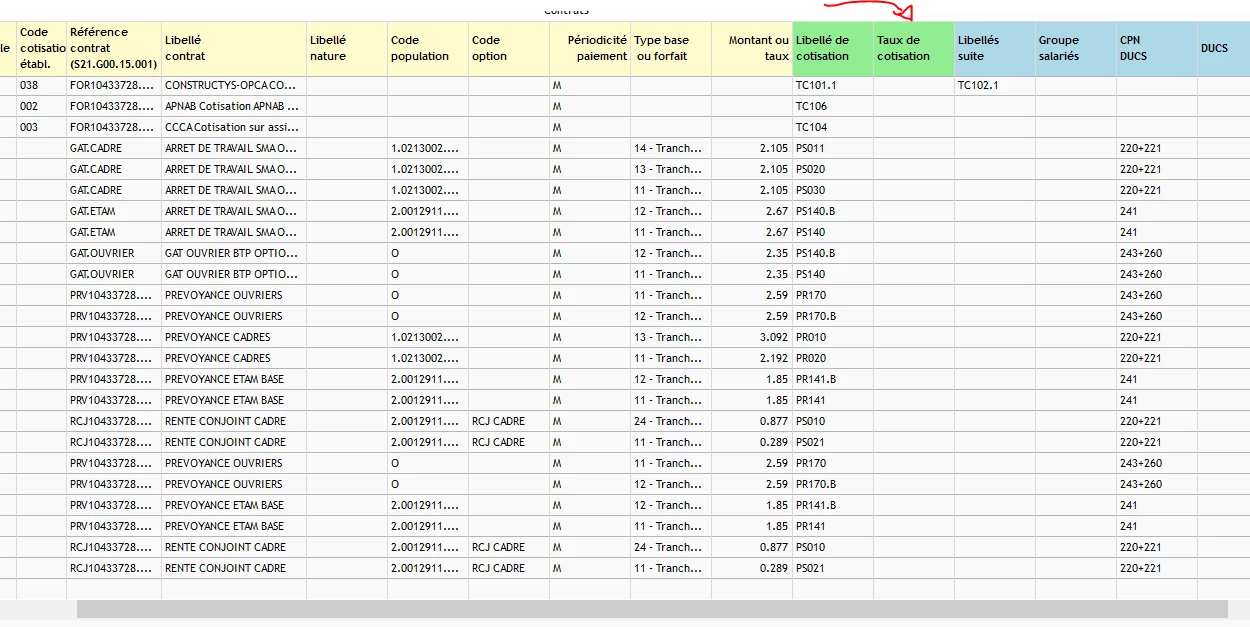1250x627 pixels.
Task: Click the "PR020" cotisation cell
Action: (x=833, y=359)
